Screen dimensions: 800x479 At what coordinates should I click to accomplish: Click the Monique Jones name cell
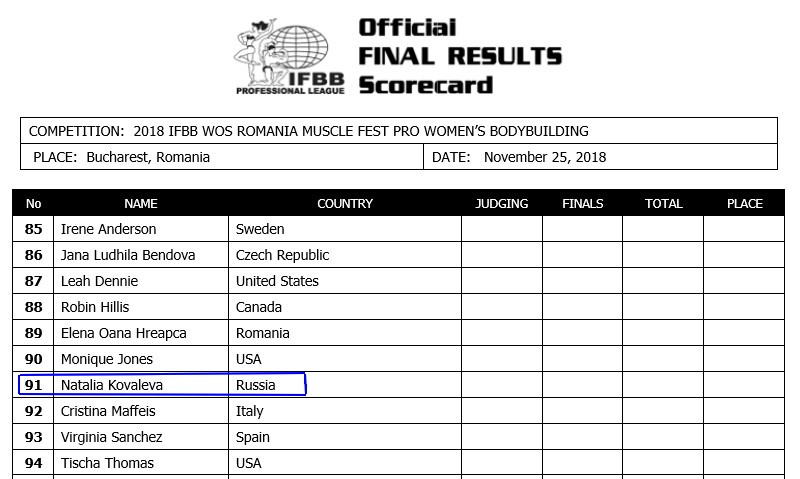tap(141, 359)
